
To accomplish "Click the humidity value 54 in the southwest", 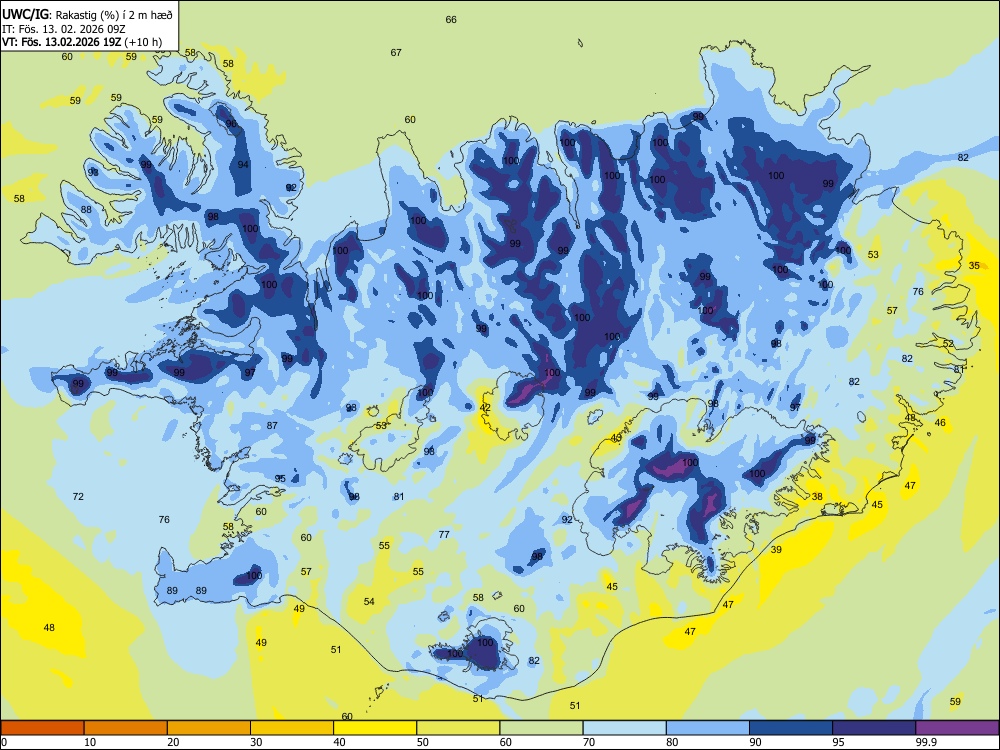I will click(369, 601).
